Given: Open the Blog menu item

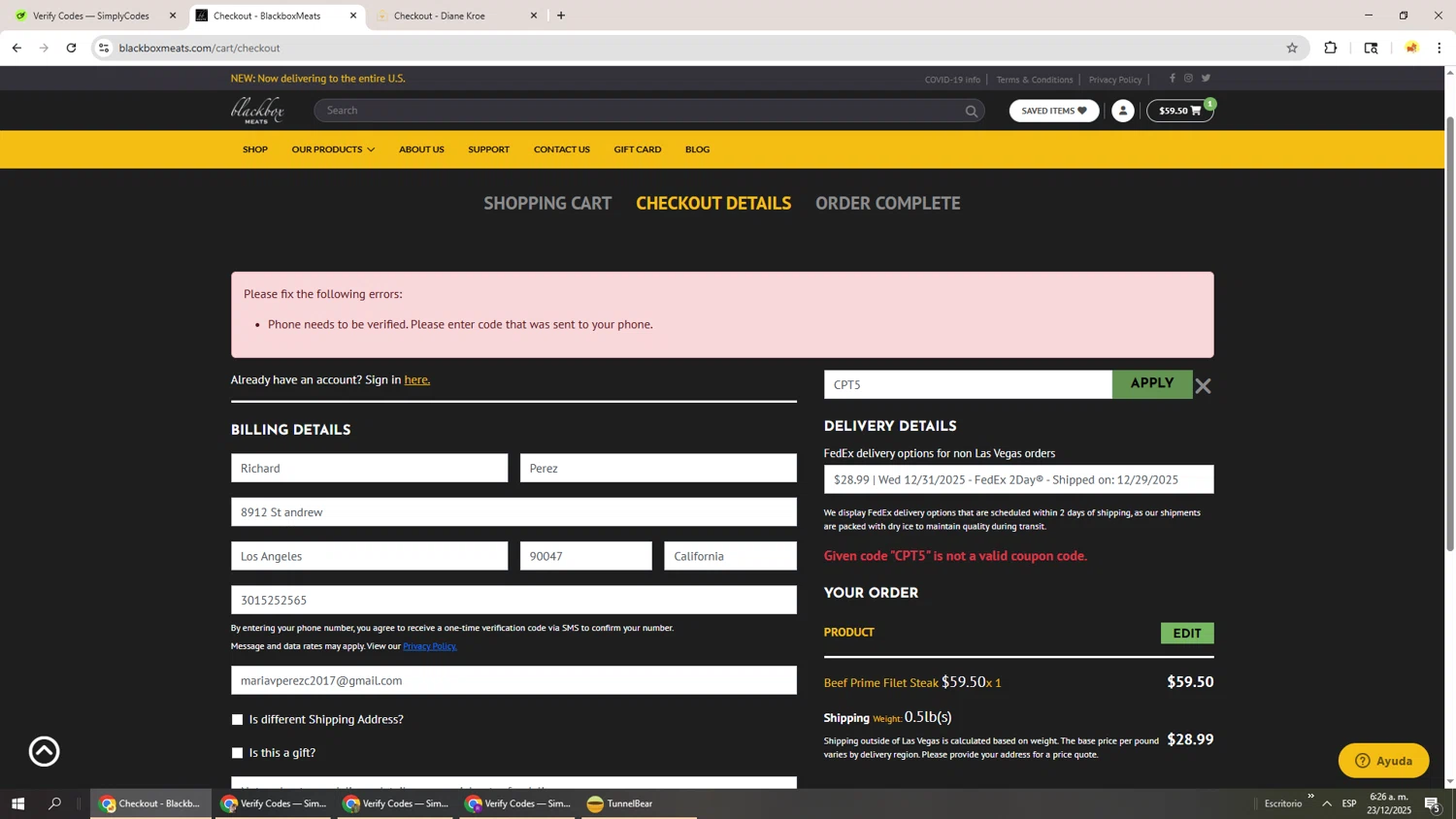Looking at the screenshot, I should tap(697, 149).
